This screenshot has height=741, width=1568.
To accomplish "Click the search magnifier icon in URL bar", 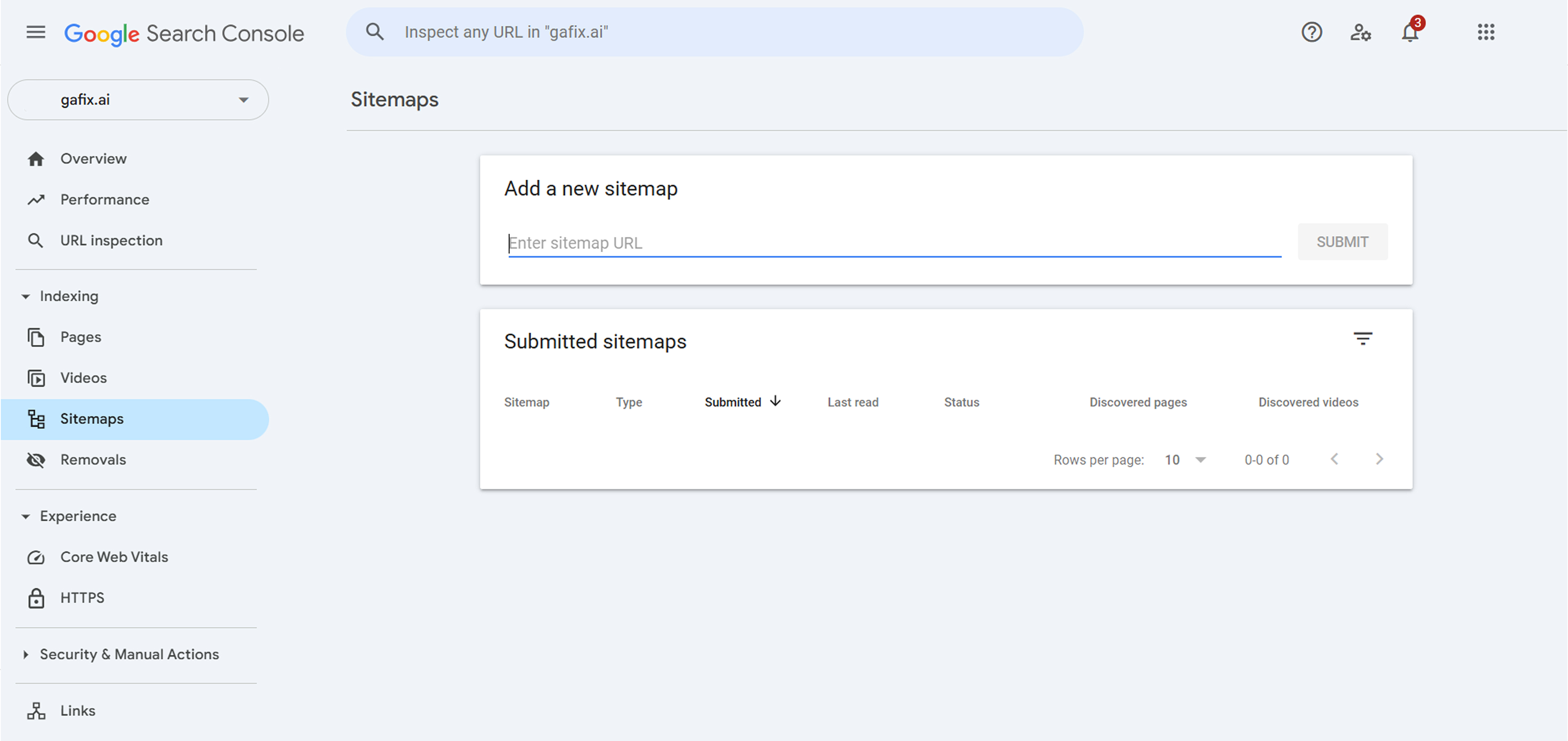I will point(375,31).
